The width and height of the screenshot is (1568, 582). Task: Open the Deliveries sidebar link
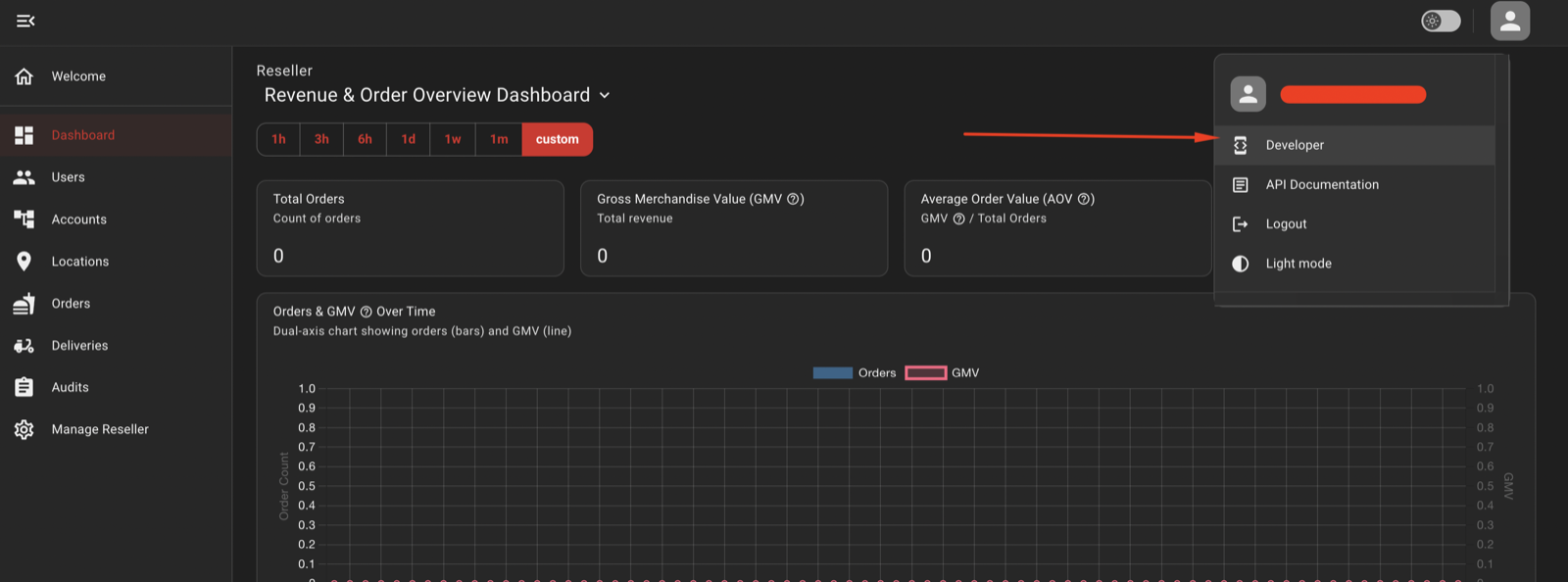click(x=116, y=346)
